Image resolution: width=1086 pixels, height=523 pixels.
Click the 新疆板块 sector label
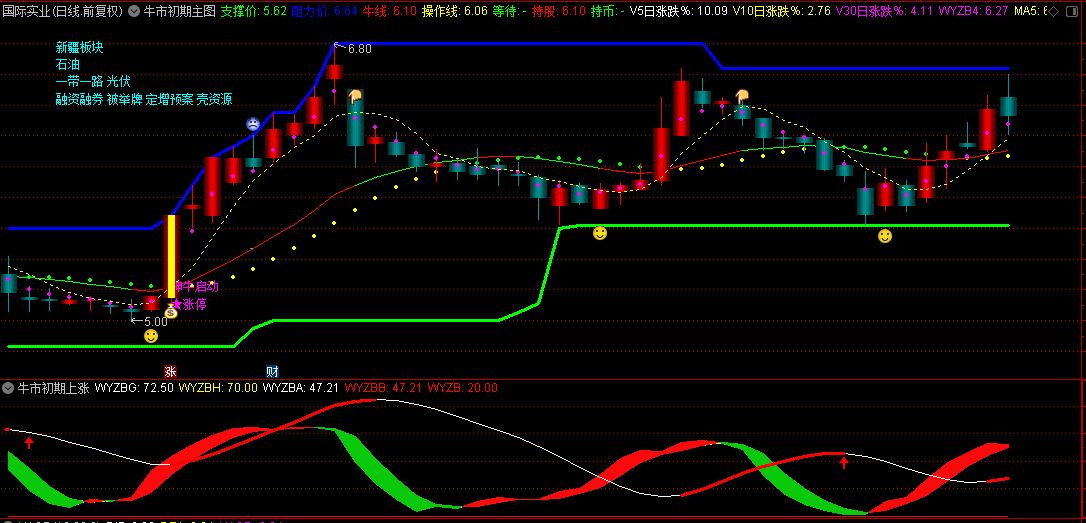[x=80, y=48]
